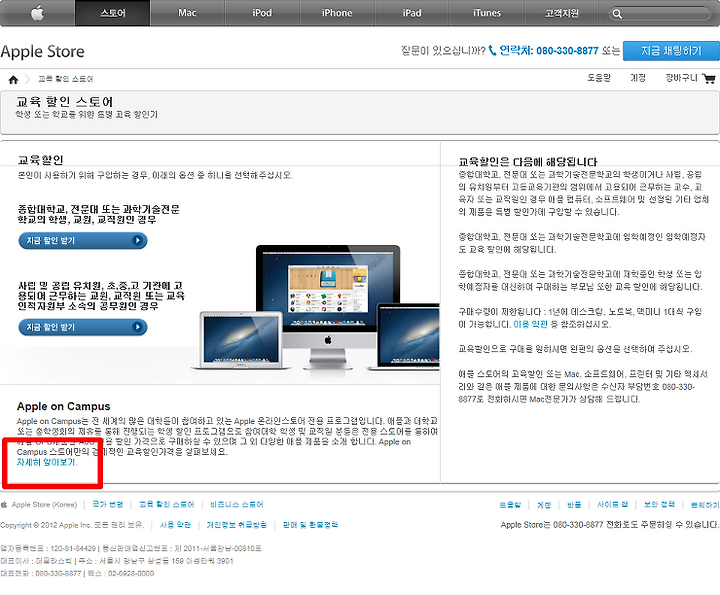Click the Apple Store (Korea) footer text
This screenshot has width=720, height=595.
pos(45,505)
